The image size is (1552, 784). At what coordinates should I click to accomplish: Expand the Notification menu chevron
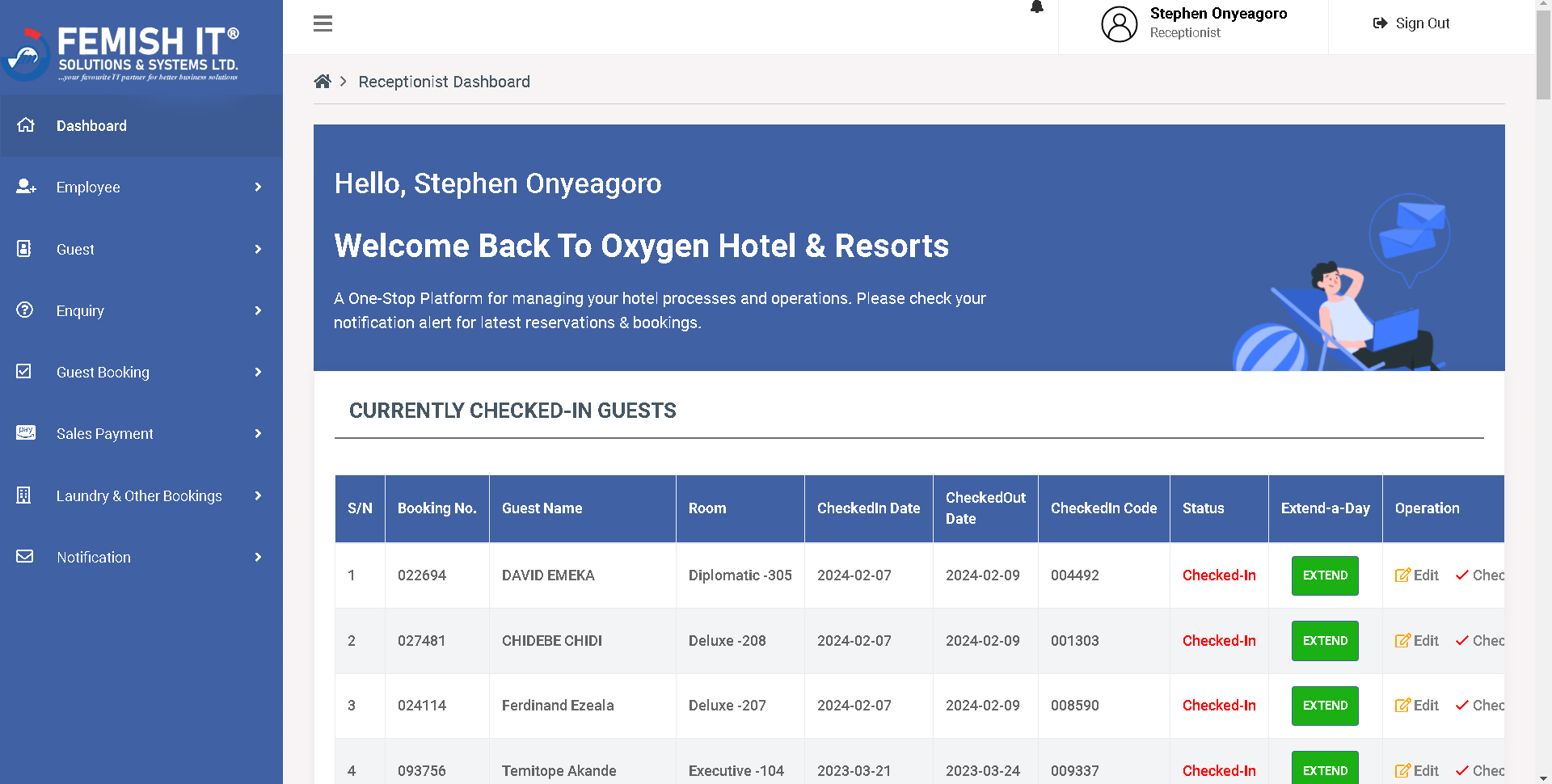[259, 557]
